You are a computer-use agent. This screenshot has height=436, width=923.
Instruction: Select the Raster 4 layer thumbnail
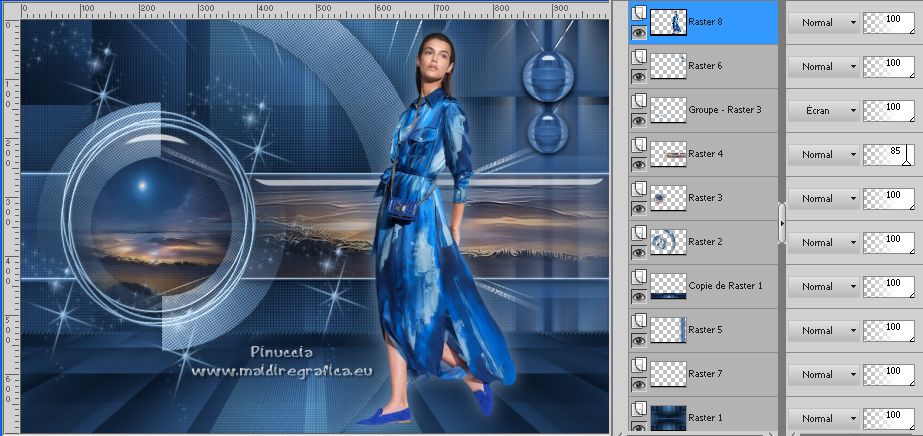point(668,154)
